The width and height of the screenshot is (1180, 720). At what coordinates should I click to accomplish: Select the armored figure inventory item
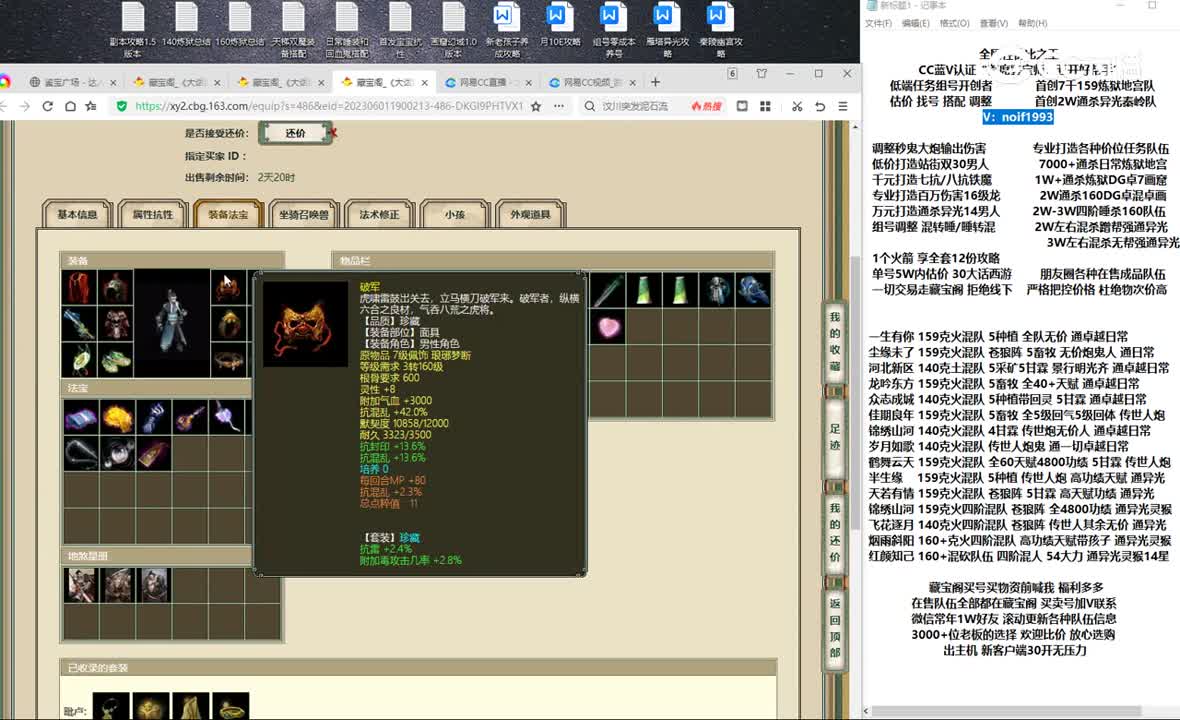tap(717, 290)
